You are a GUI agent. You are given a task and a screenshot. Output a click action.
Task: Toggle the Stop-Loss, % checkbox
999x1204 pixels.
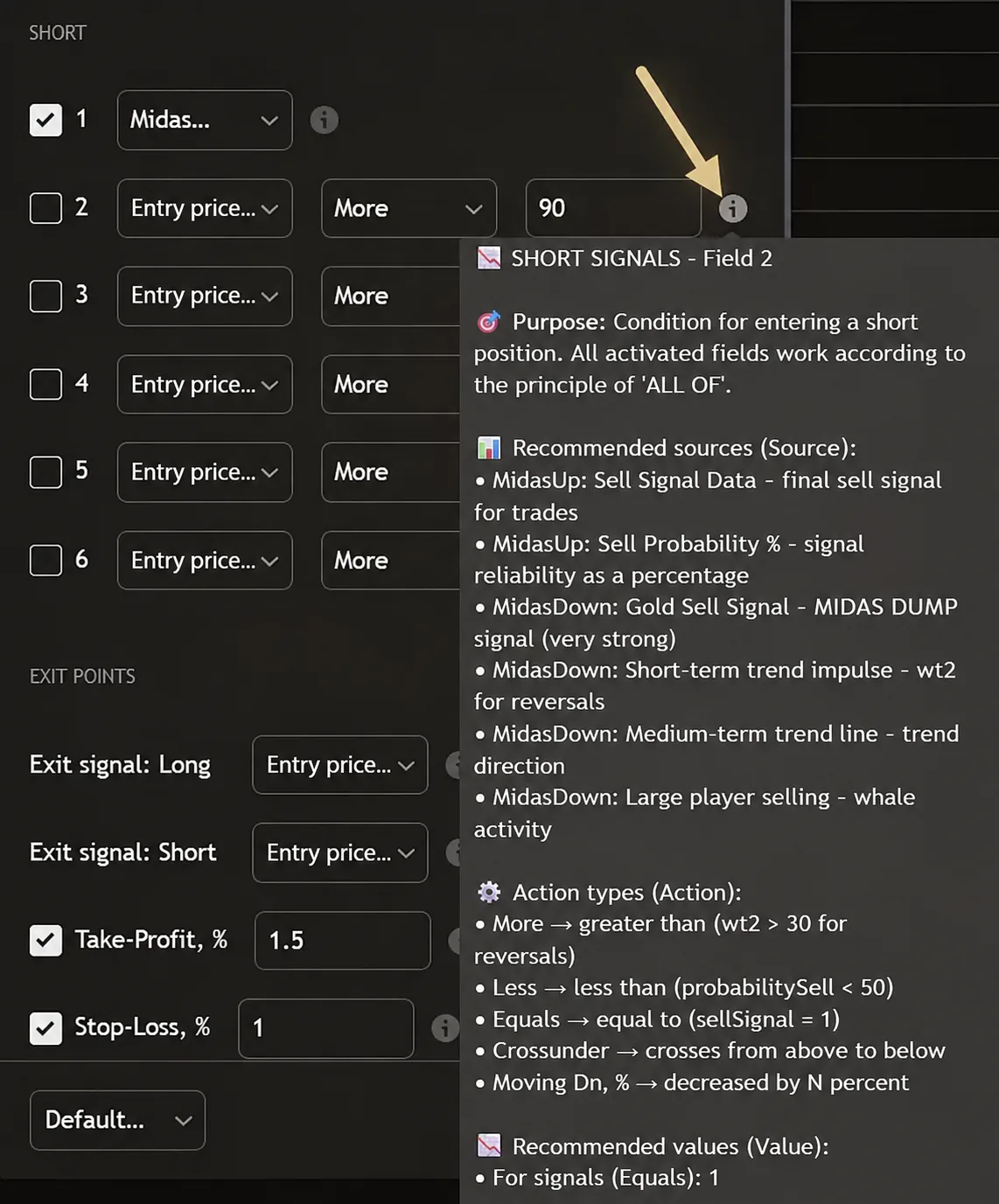tap(45, 1028)
